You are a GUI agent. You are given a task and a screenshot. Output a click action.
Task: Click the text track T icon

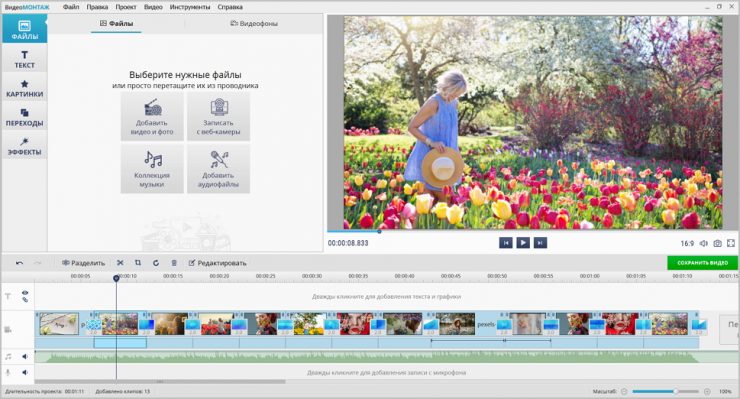coord(8,297)
